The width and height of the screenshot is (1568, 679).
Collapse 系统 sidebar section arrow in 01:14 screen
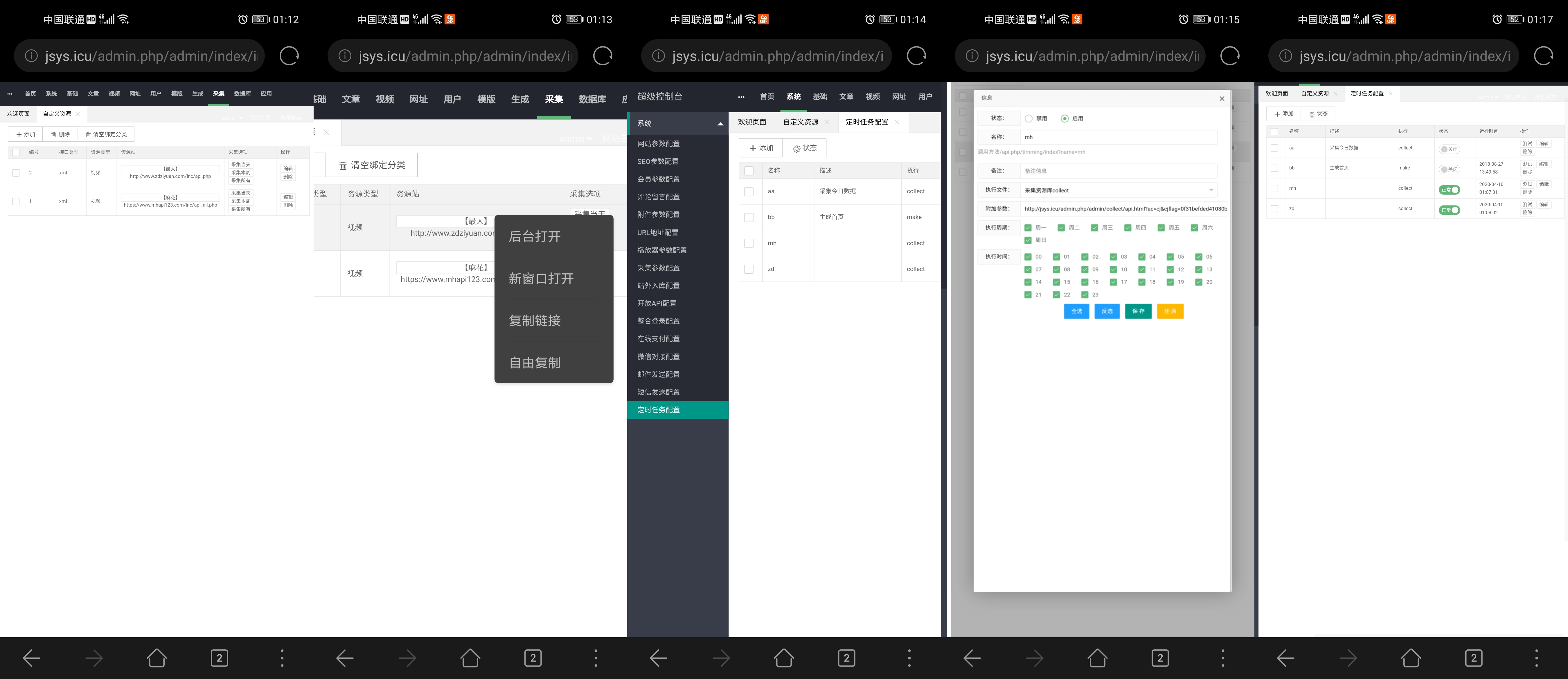[x=721, y=124]
